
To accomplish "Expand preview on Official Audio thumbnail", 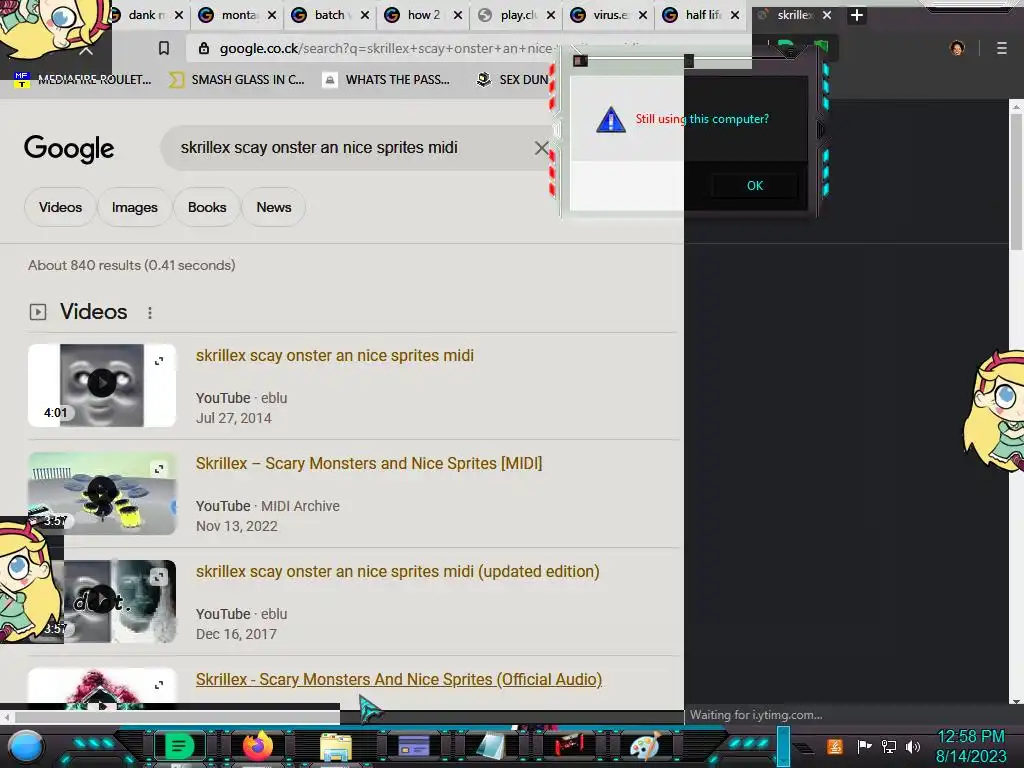I will tap(159, 685).
